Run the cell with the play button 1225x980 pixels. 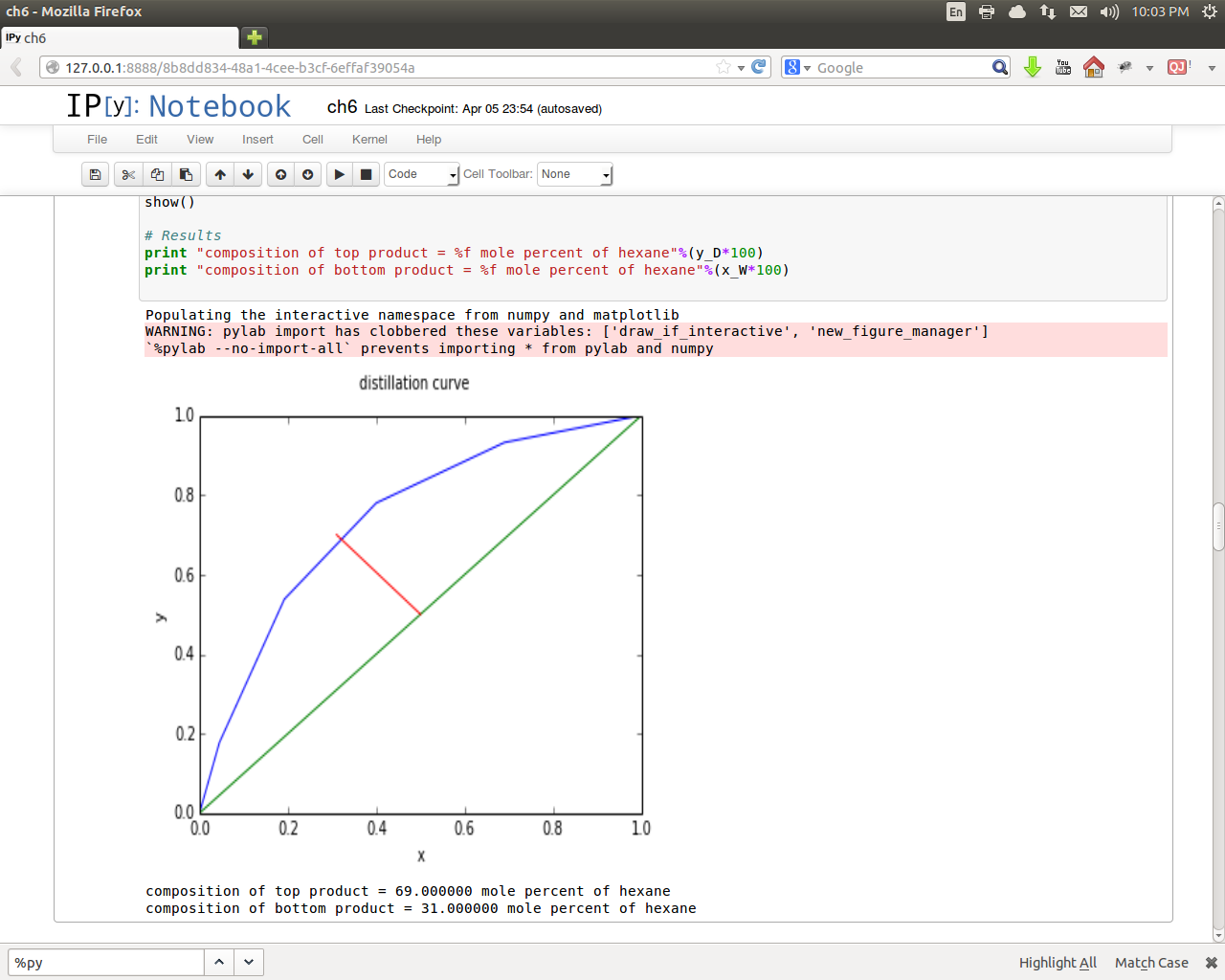(339, 174)
